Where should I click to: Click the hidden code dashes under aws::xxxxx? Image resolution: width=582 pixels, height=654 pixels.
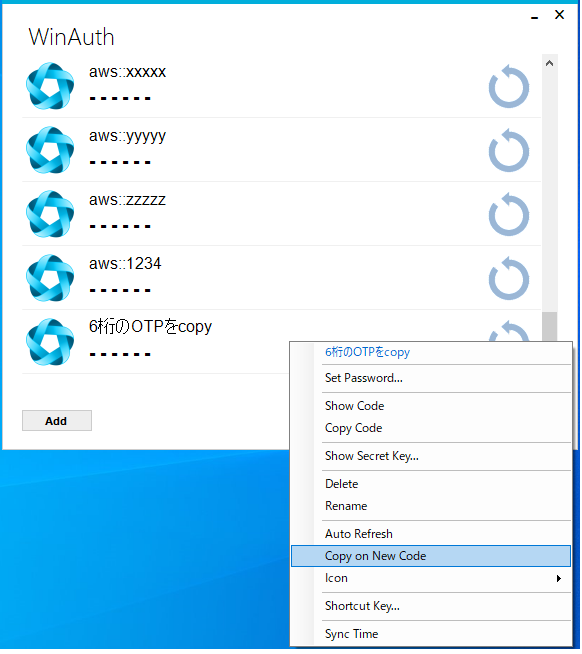[x=120, y=99]
